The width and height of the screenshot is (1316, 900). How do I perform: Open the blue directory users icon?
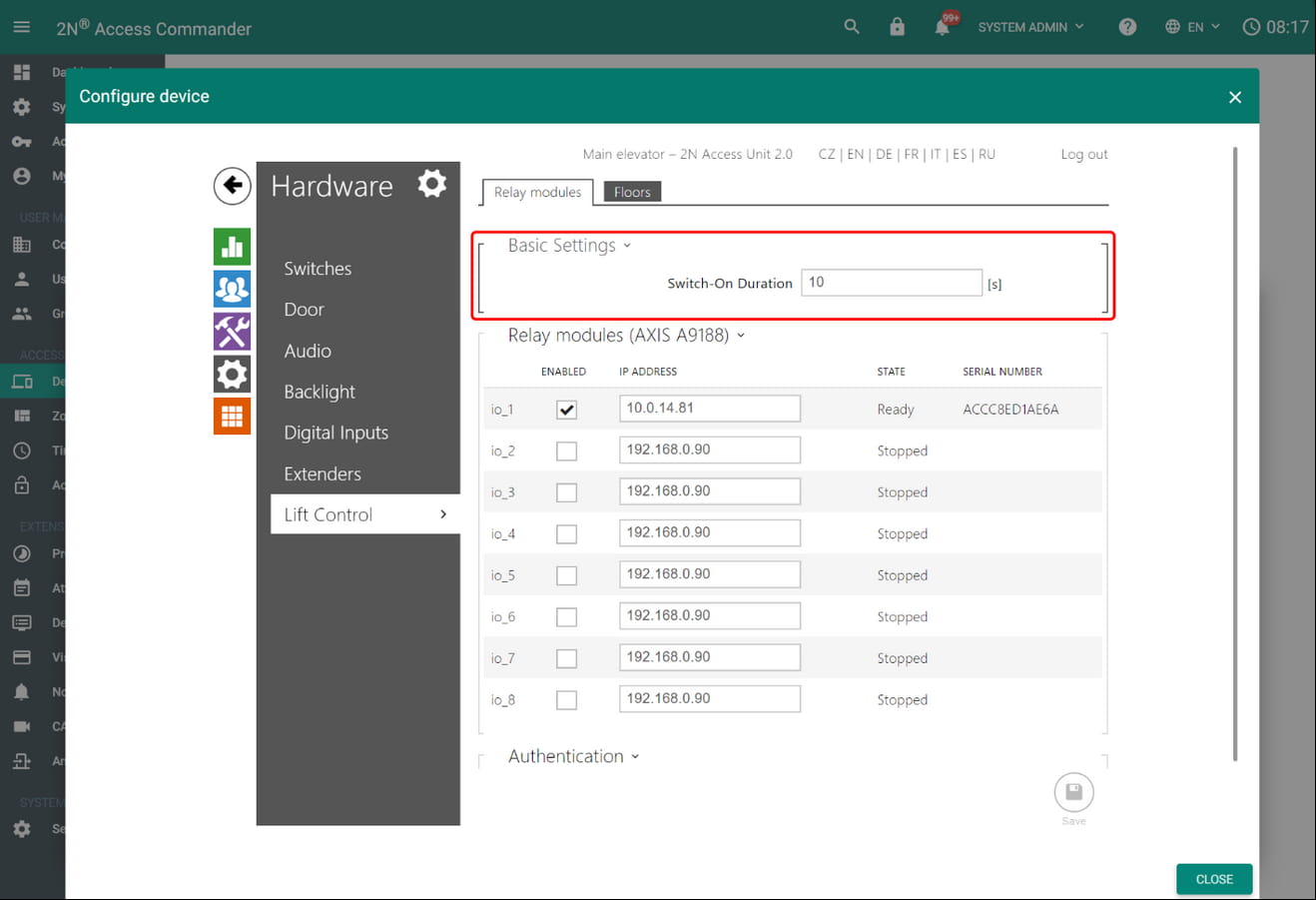pos(232,289)
